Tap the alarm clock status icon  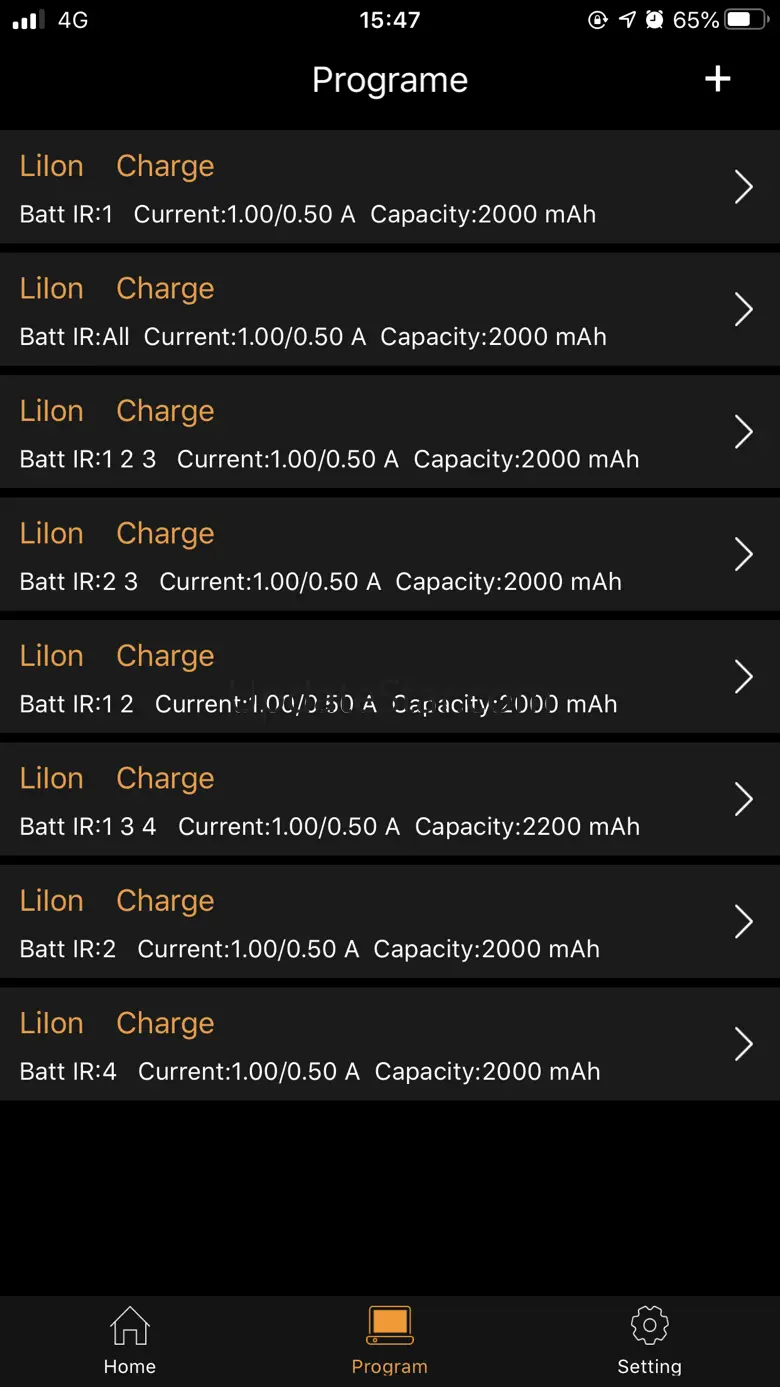click(x=654, y=20)
